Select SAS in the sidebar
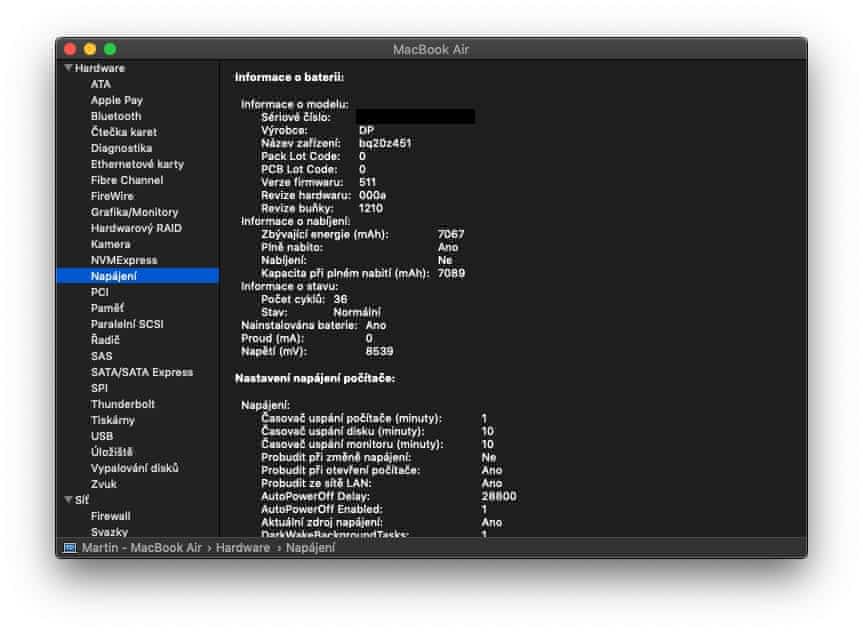This screenshot has width=863, height=632. [102, 356]
